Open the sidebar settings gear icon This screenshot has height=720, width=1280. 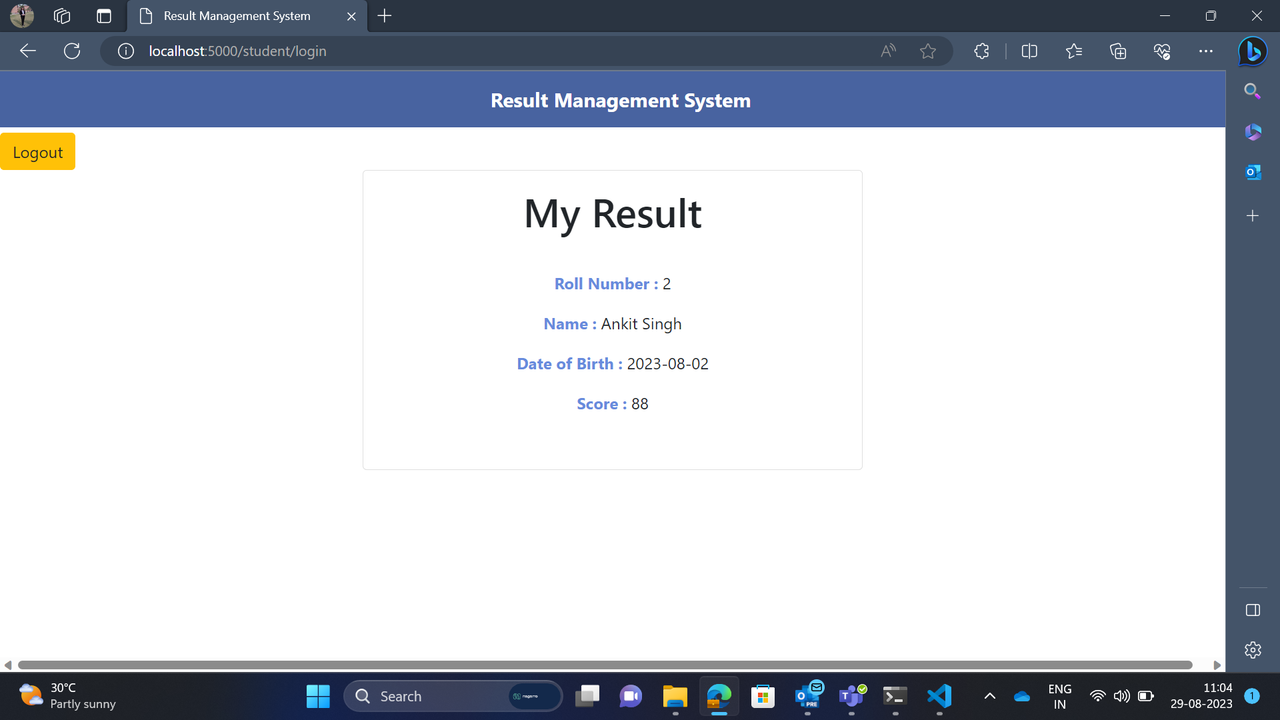pos(1252,649)
